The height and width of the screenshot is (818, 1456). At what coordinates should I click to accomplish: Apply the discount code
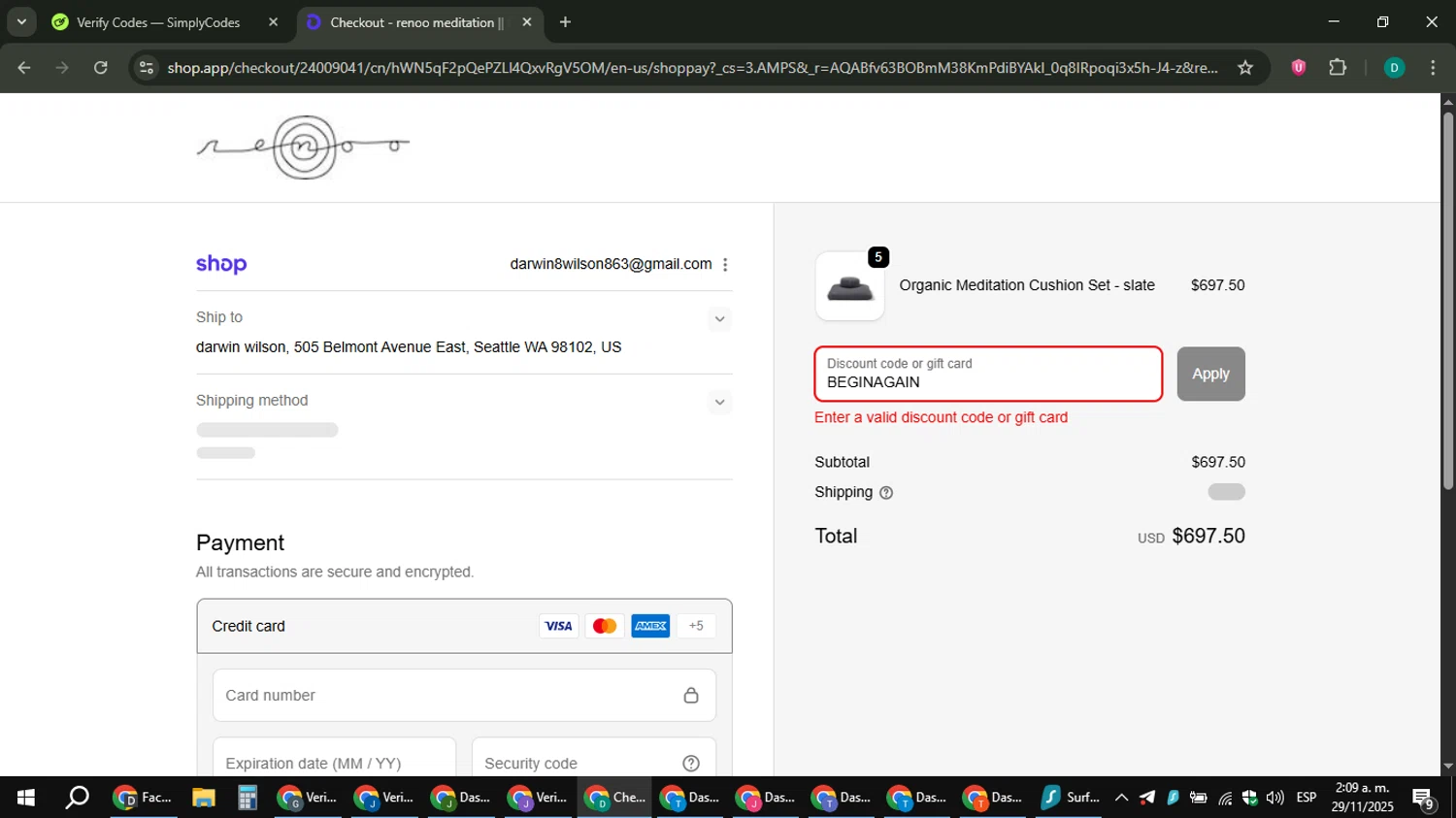pos(1210,374)
